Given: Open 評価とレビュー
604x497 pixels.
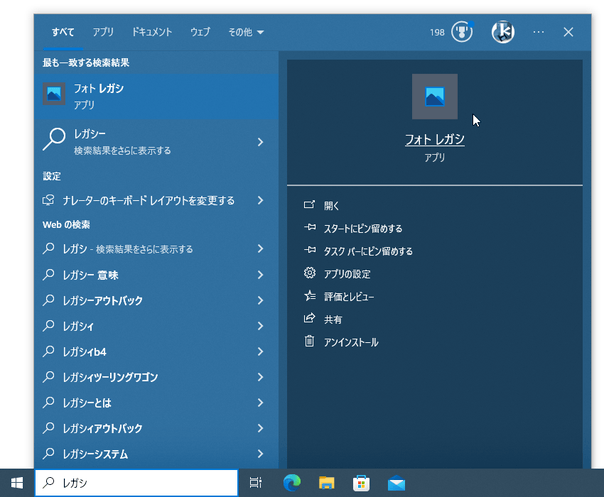Looking at the screenshot, I should (x=349, y=297).
